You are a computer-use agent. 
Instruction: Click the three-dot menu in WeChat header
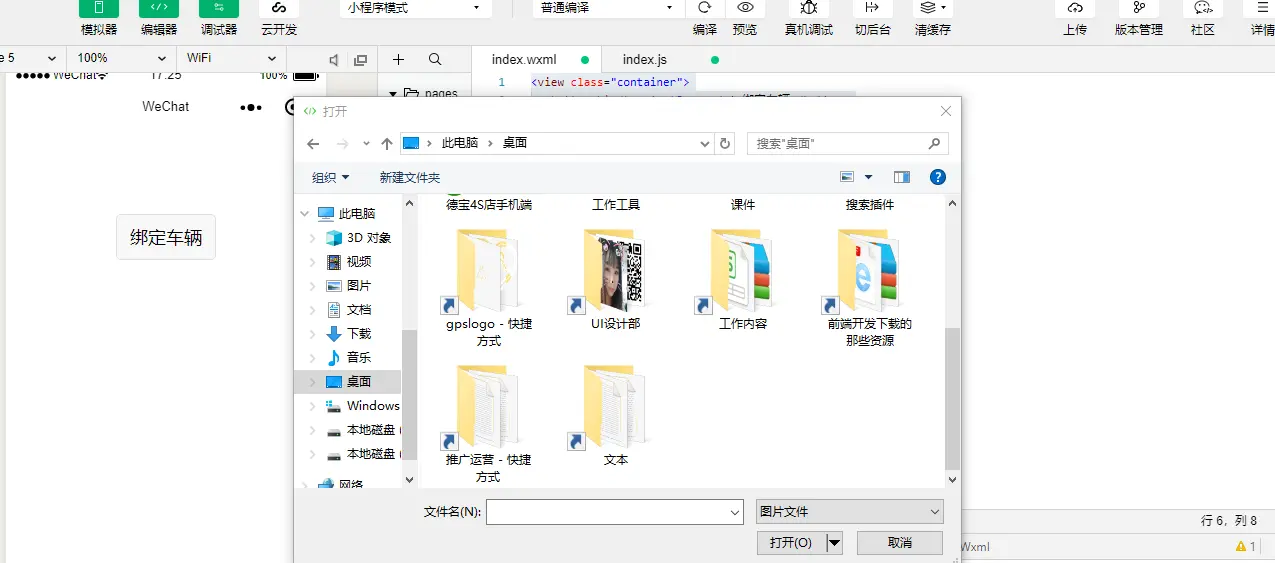tap(250, 107)
